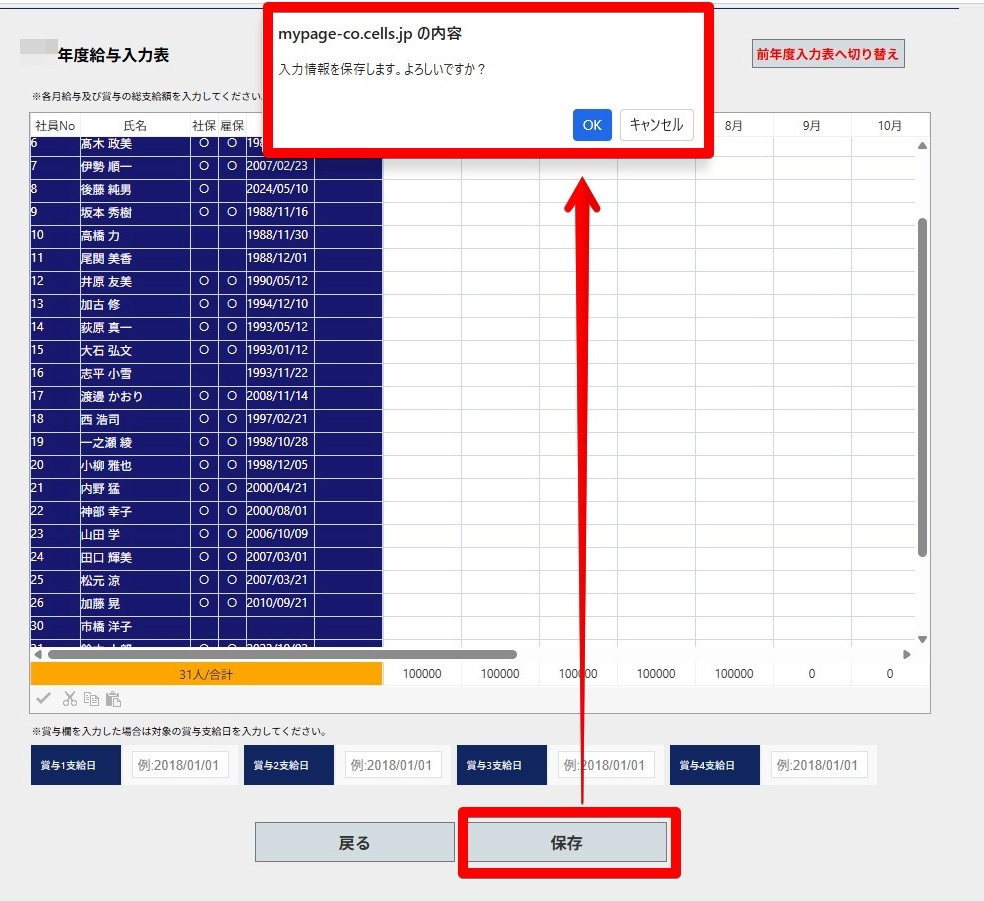Click the 社保 column header

[204, 125]
